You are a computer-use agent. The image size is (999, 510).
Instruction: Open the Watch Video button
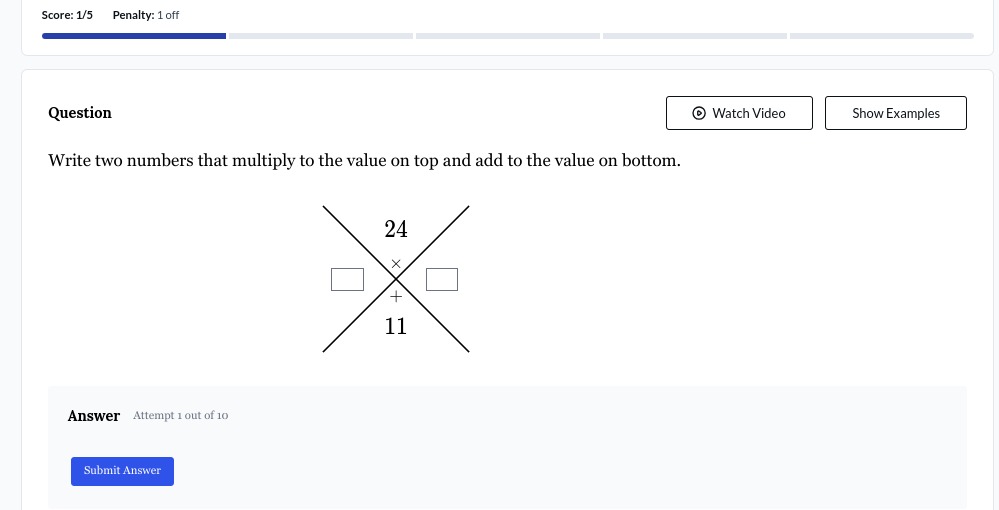point(739,113)
